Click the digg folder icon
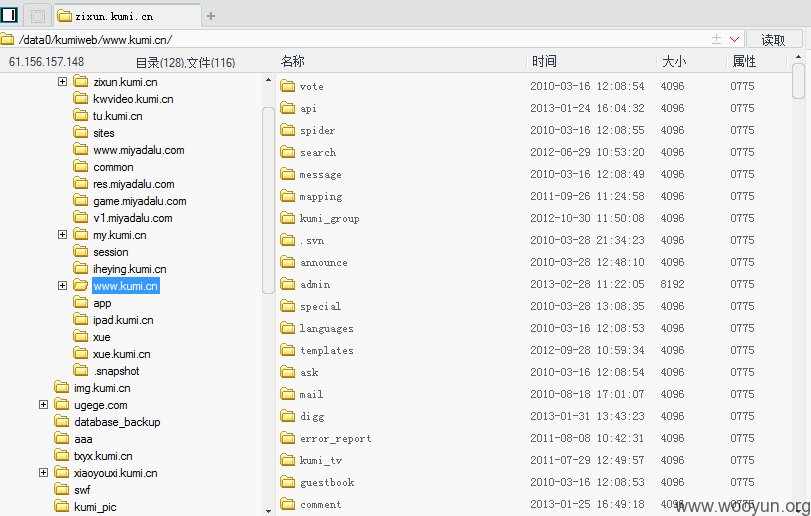This screenshot has width=811, height=516. pos(288,416)
